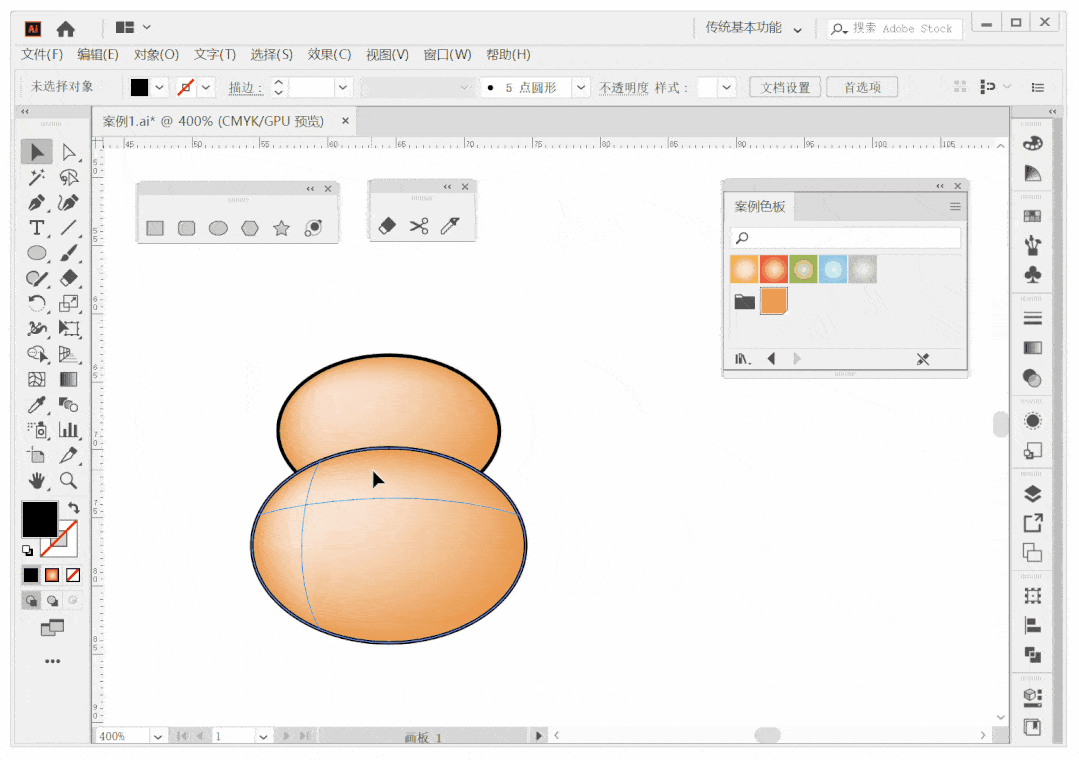
Task: Open the fill color dropdown
Action: pyautogui.click(x=160, y=87)
